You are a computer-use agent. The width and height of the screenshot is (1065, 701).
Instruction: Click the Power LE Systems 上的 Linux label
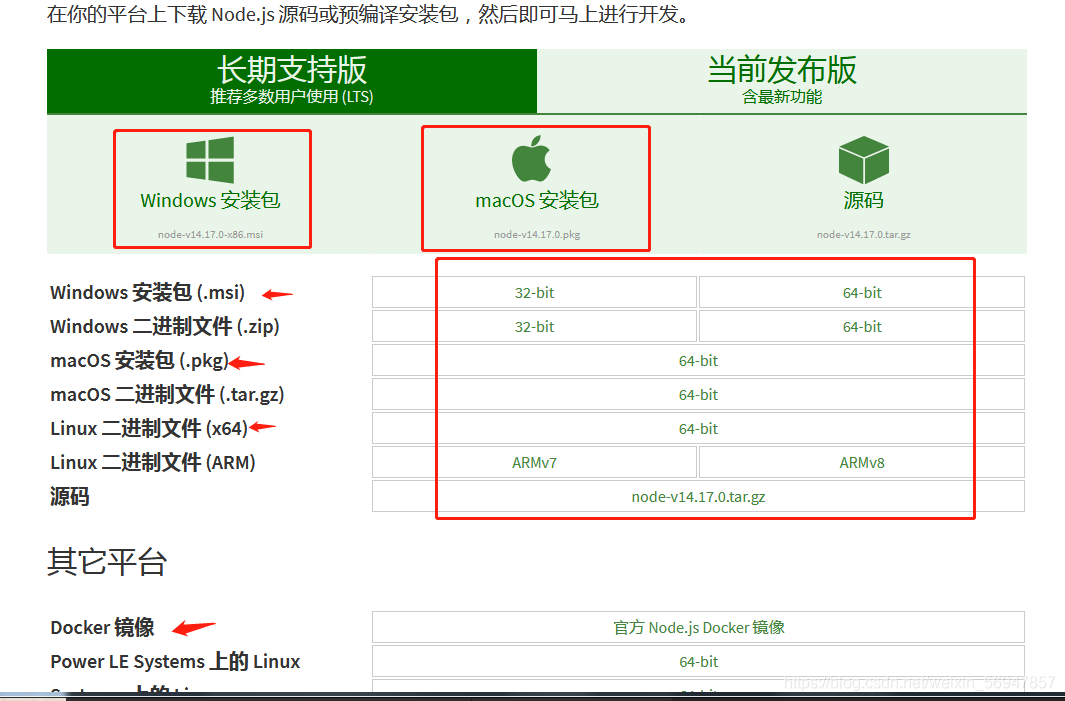(x=175, y=661)
